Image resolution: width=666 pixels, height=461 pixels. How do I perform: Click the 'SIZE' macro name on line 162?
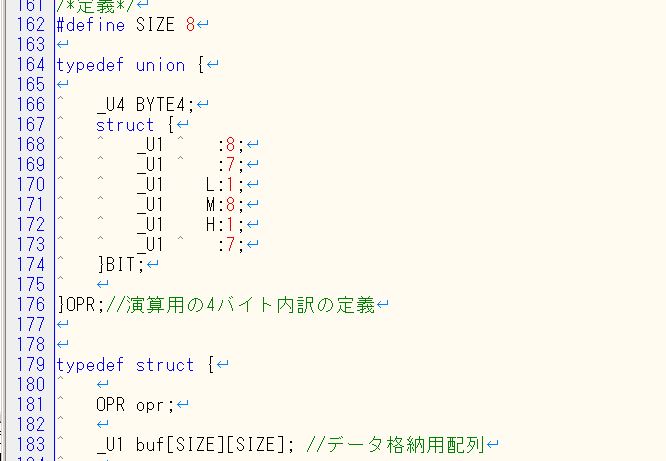(155, 25)
